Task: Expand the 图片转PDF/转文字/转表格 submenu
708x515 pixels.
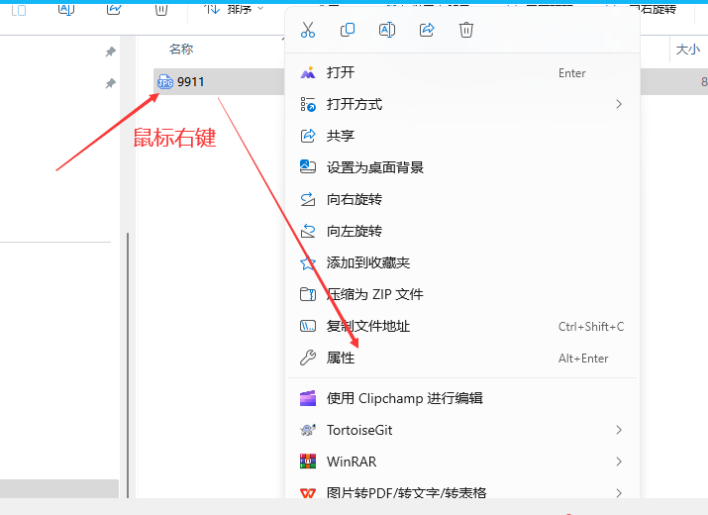Action: click(619, 492)
